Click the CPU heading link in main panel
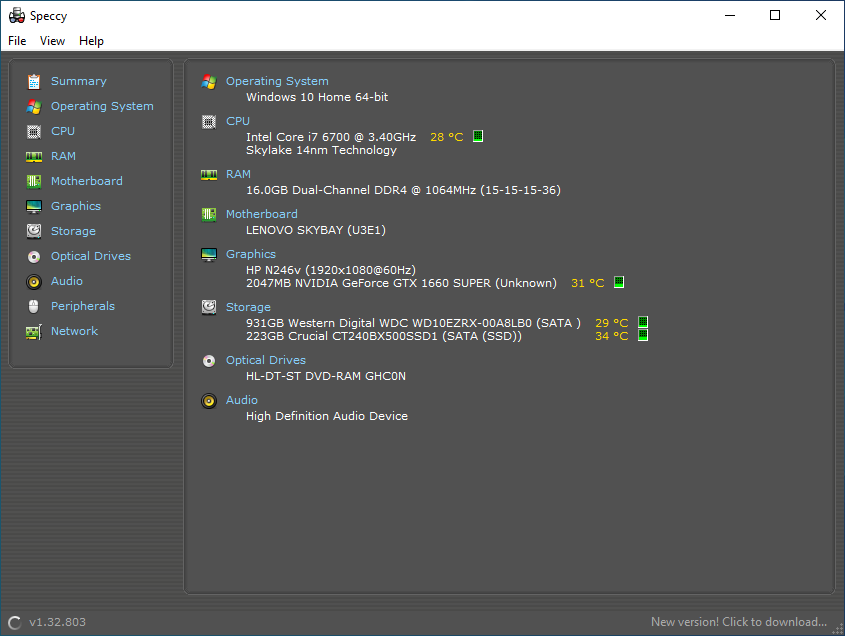Viewport: 845px width, 636px height. click(x=238, y=121)
